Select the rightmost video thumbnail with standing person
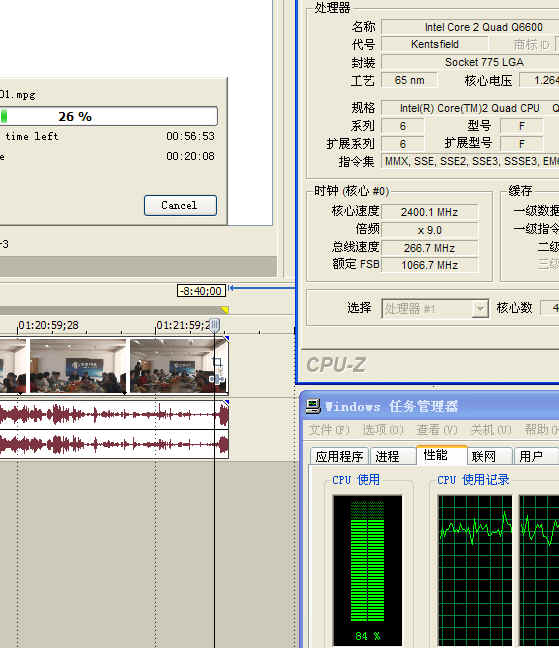This screenshot has width=559, height=648. click(x=178, y=366)
